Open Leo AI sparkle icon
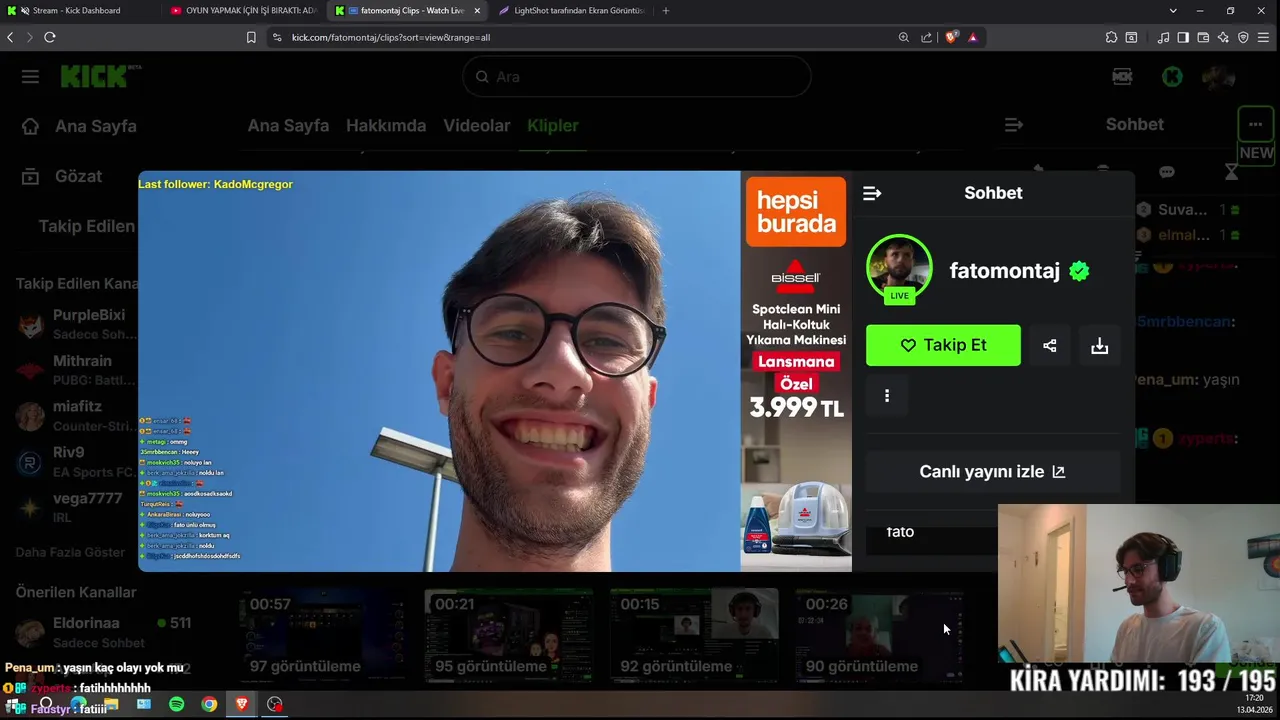This screenshot has width=1280, height=720. pos(1223,37)
